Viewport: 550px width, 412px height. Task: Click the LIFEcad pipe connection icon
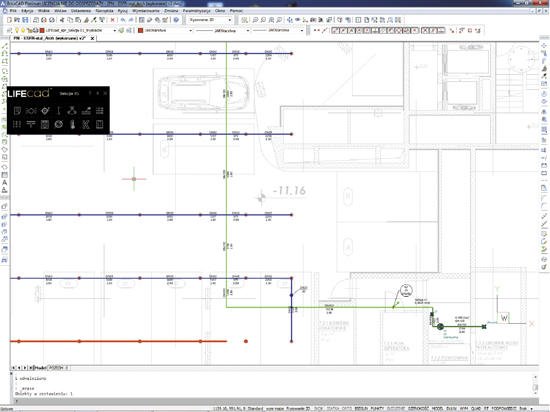coord(31,111)
